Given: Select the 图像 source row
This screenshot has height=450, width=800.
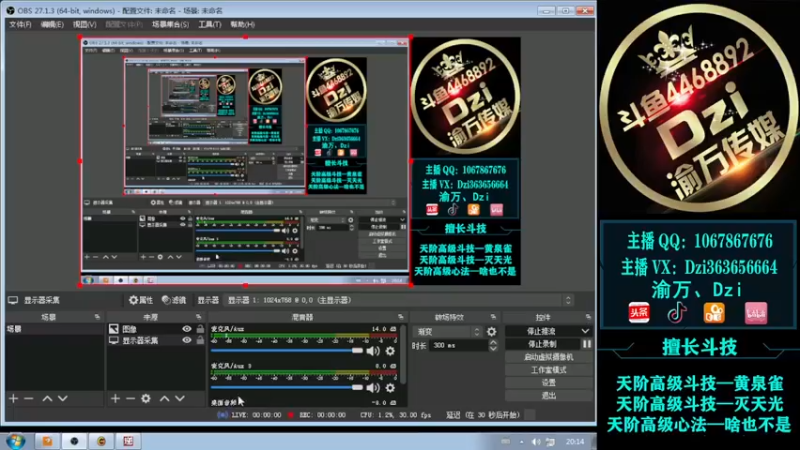Looking at the screenshot, I should click(156, 329).
